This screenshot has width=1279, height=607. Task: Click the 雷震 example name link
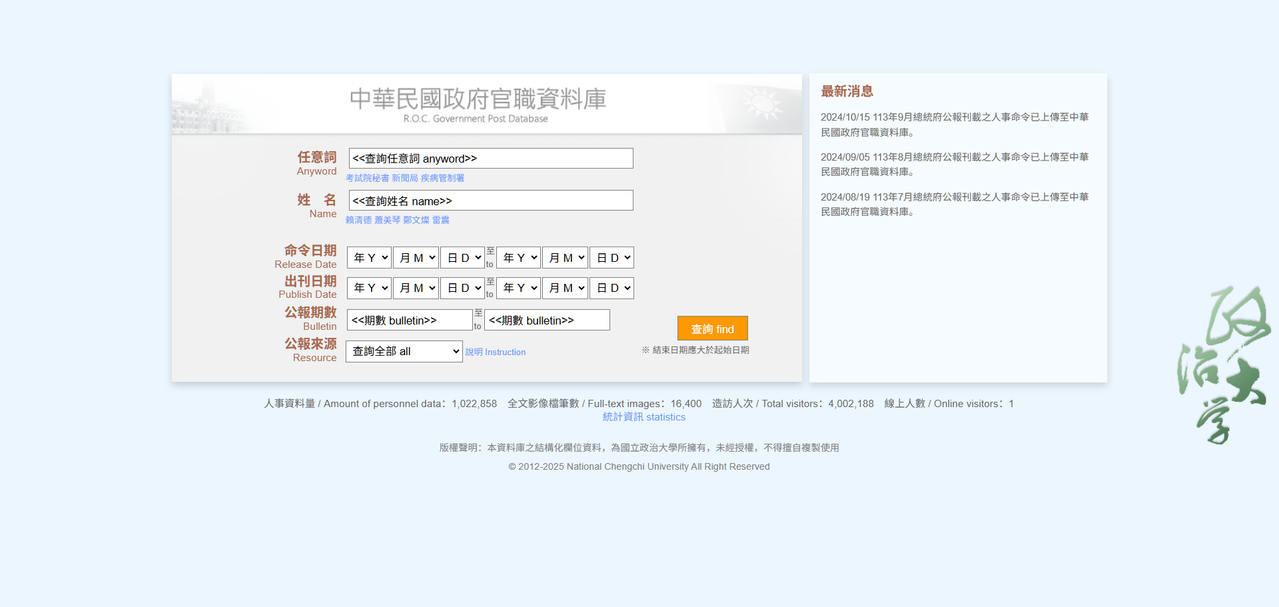coord(441,220)
